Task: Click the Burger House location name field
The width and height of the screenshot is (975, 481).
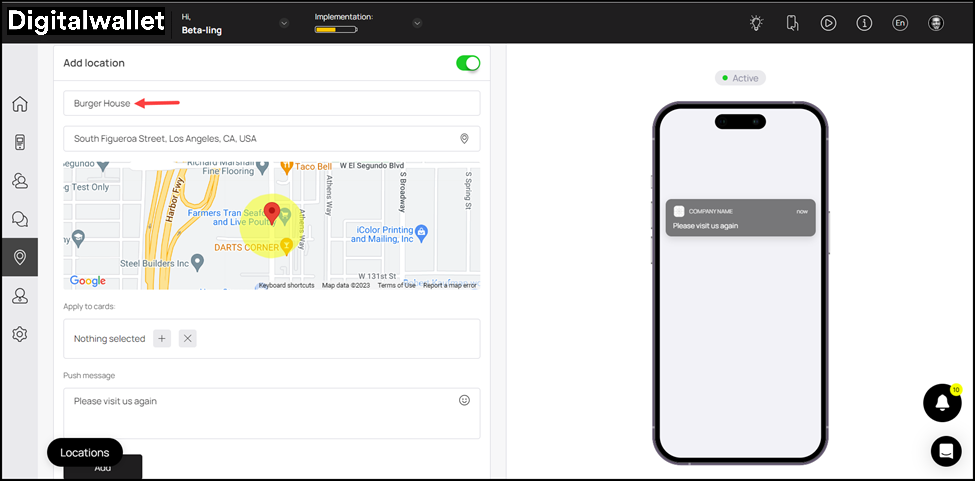Action: click(270, 103)
